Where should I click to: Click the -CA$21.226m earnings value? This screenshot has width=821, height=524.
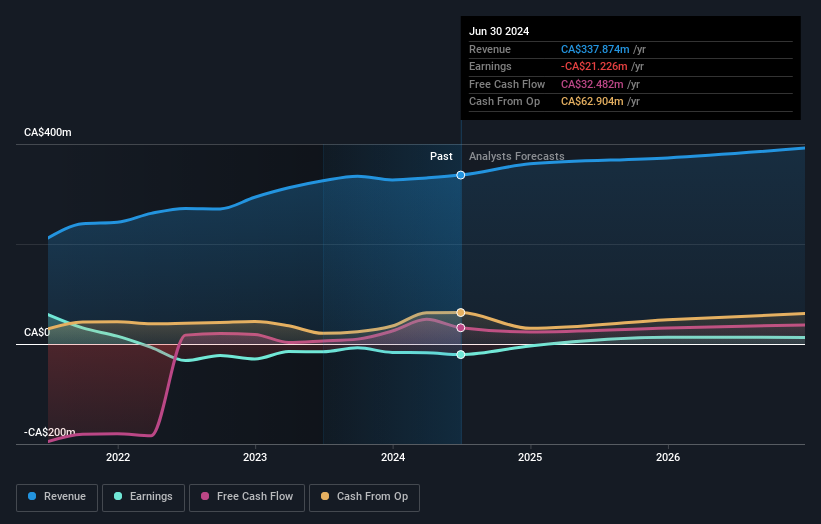[x=594, y=66]
